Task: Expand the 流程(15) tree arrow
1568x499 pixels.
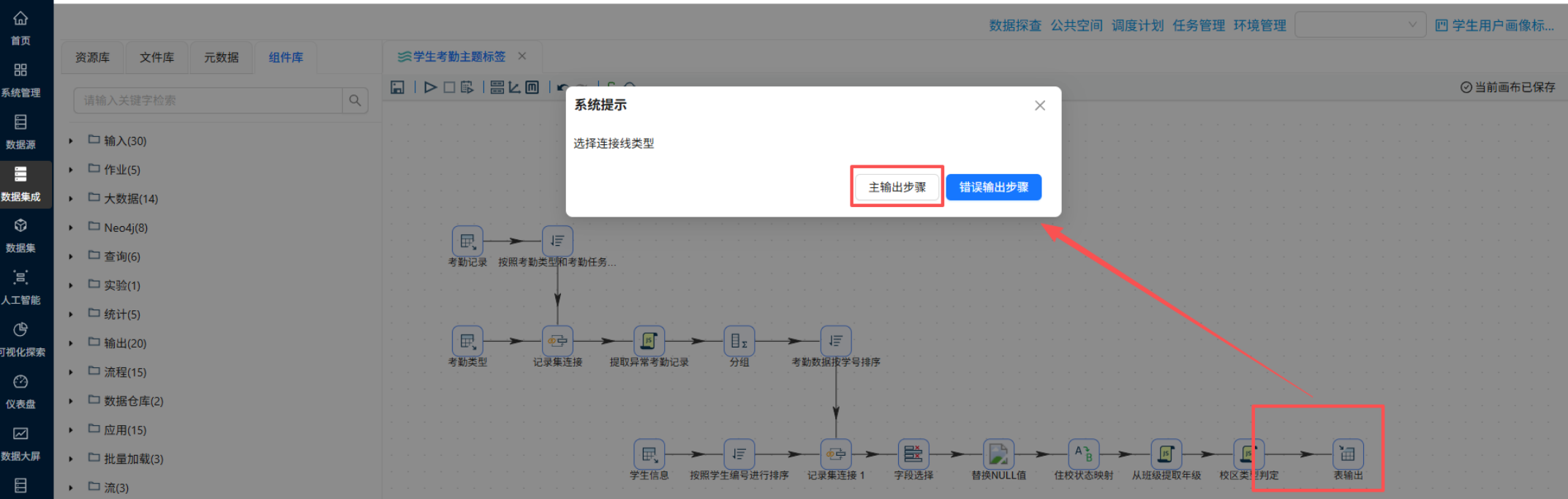Action: [71, 372]
